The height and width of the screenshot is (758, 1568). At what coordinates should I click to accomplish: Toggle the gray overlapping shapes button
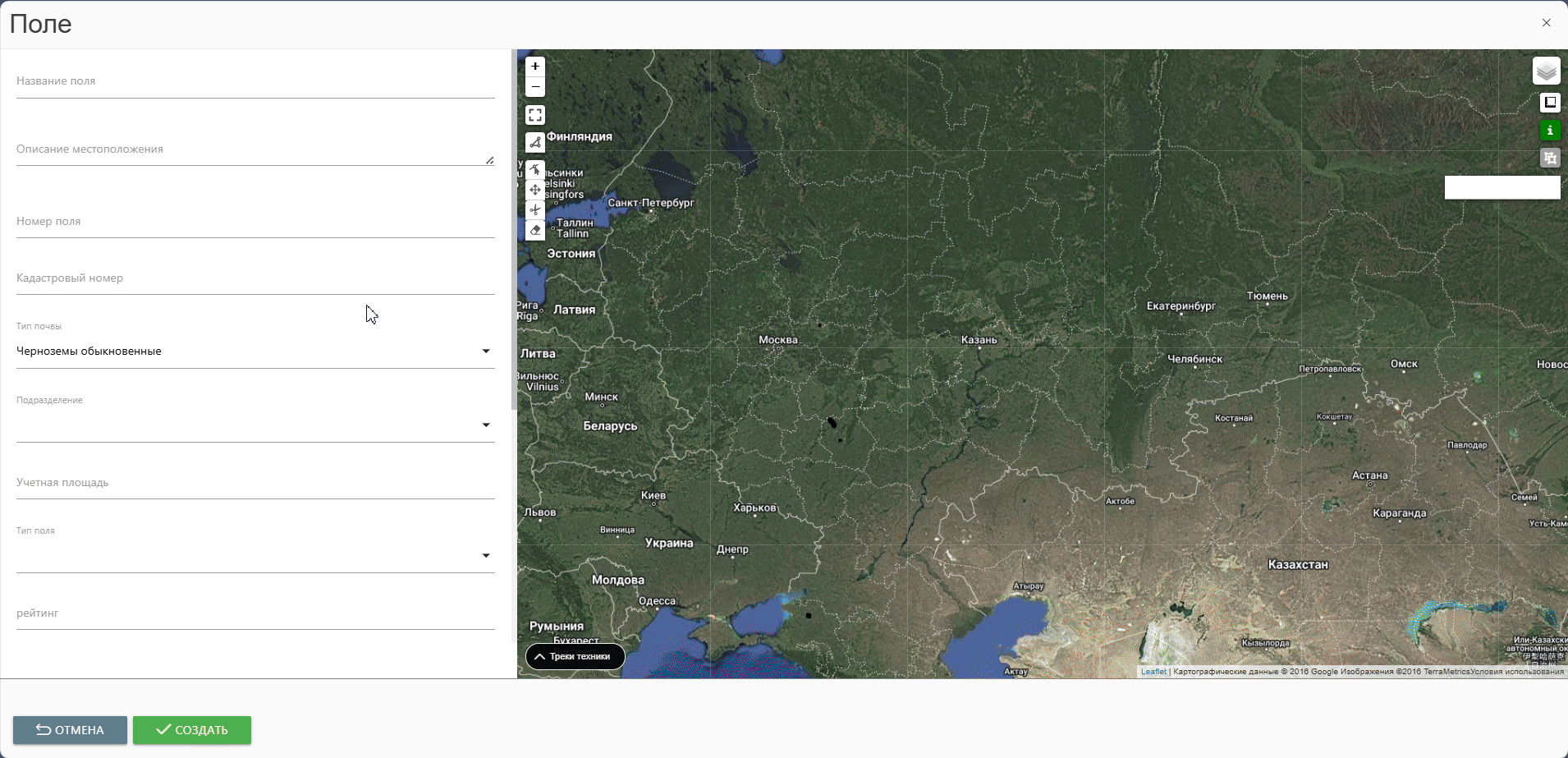pos(1549,158)
